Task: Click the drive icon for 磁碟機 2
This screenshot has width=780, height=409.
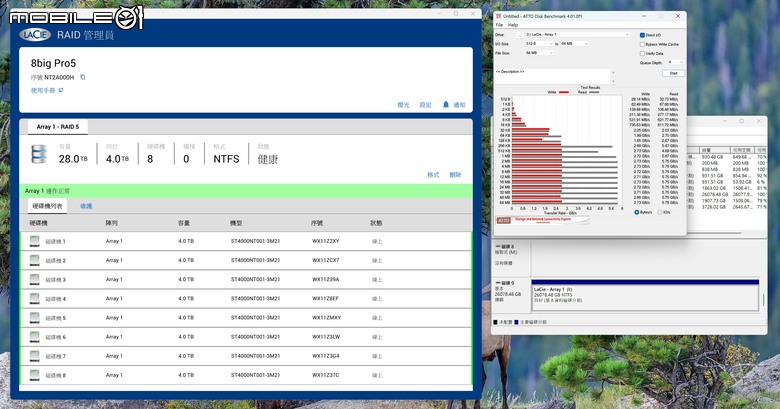Action: [x=34, y=260]
